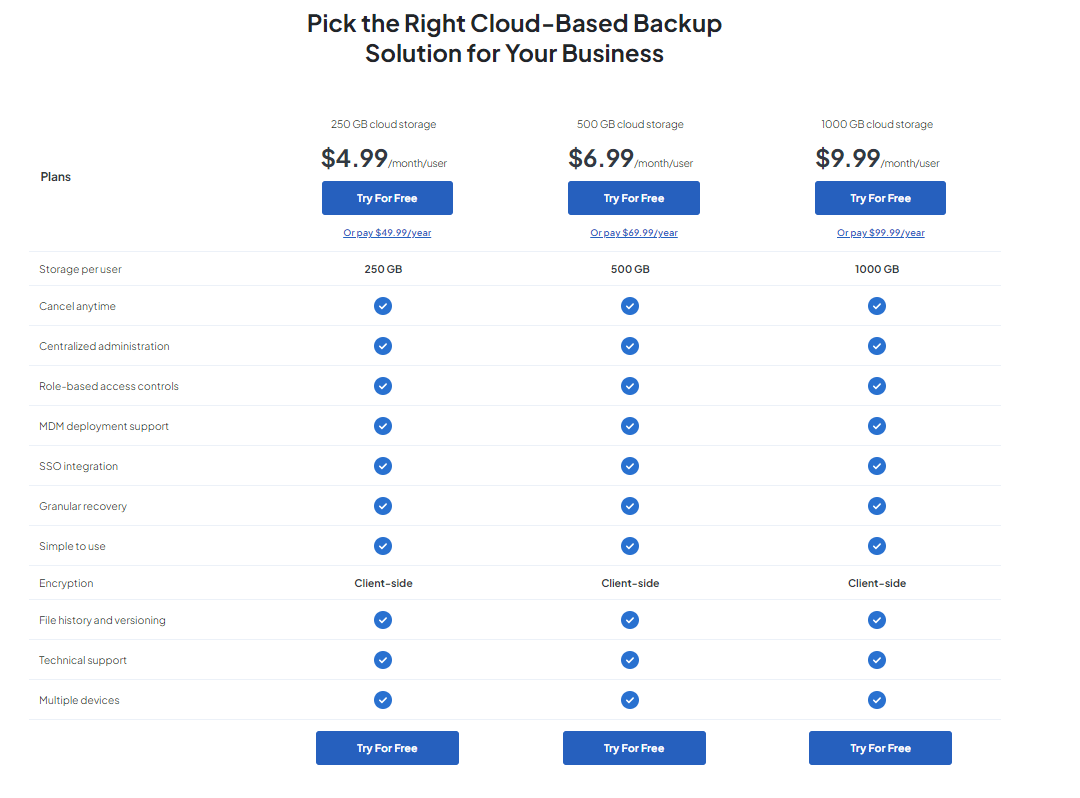Open the $99.99 per year payment link
1080x798 pixels.
(x=880, y=232)
